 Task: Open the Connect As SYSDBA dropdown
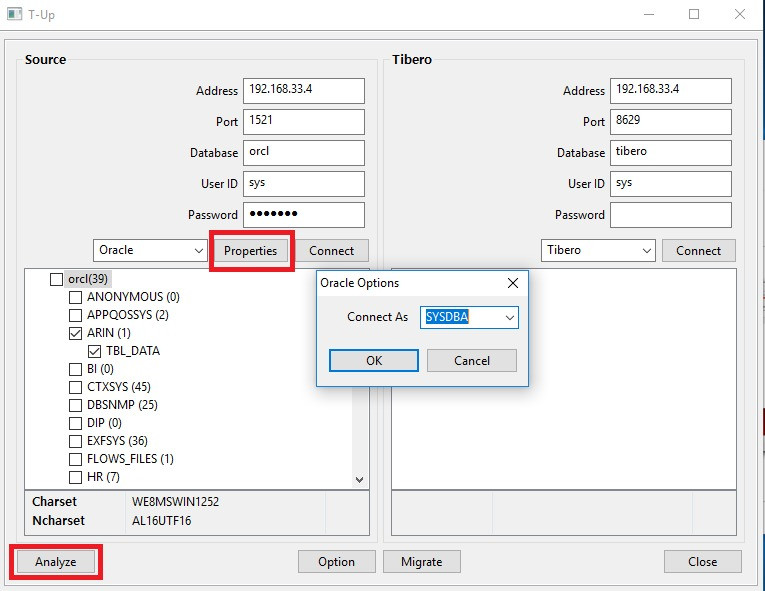(469, 317)
